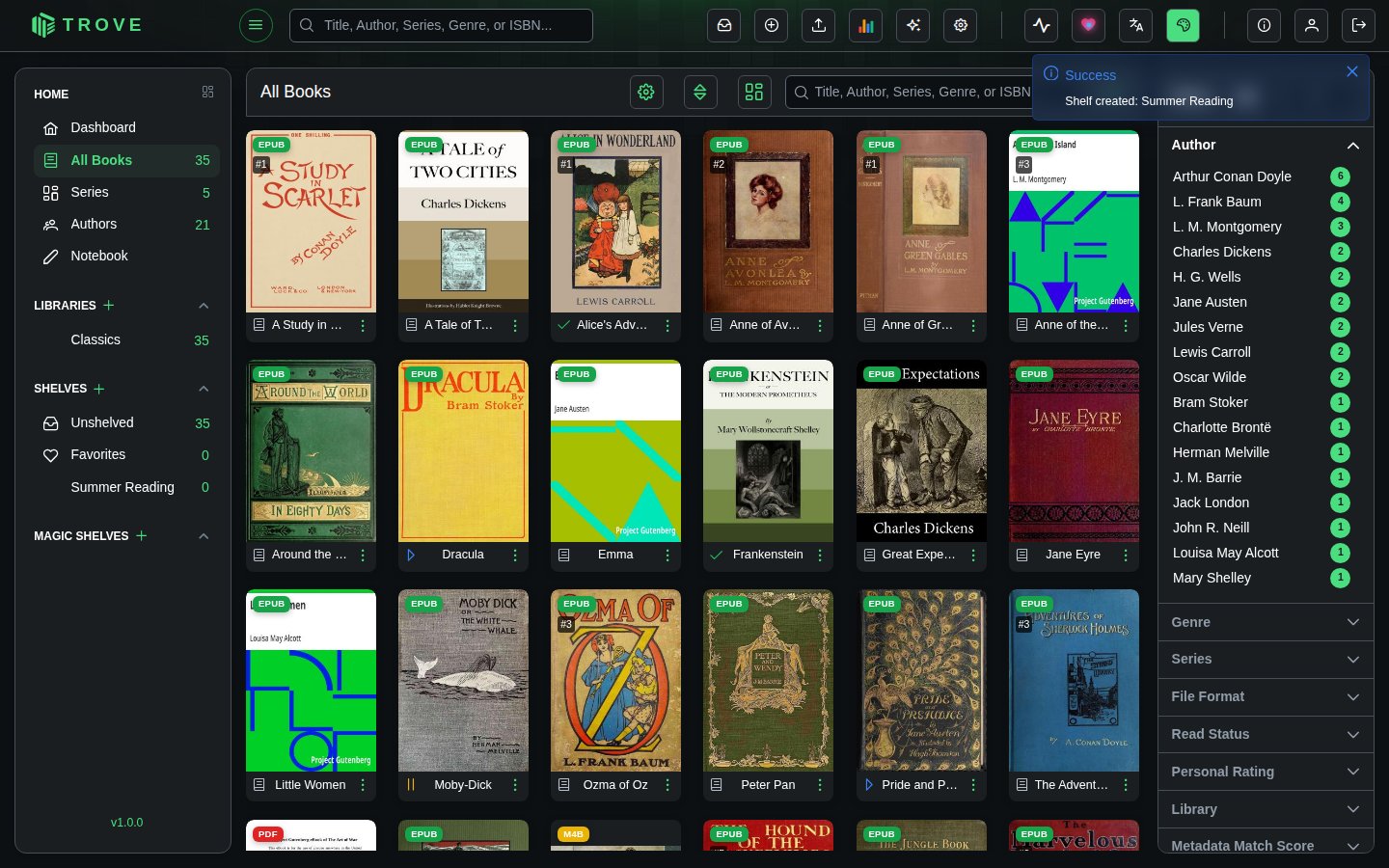Viewport: 1389px width, 868px height.
Task: Collapse the Magic Shelves sidebar section
Action: click(204, 536)
